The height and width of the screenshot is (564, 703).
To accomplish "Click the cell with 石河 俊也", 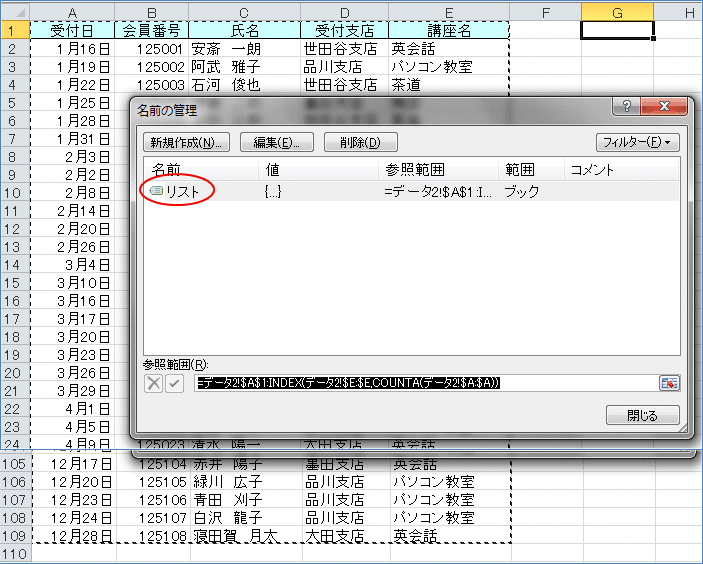I will (x=244, y=84).
